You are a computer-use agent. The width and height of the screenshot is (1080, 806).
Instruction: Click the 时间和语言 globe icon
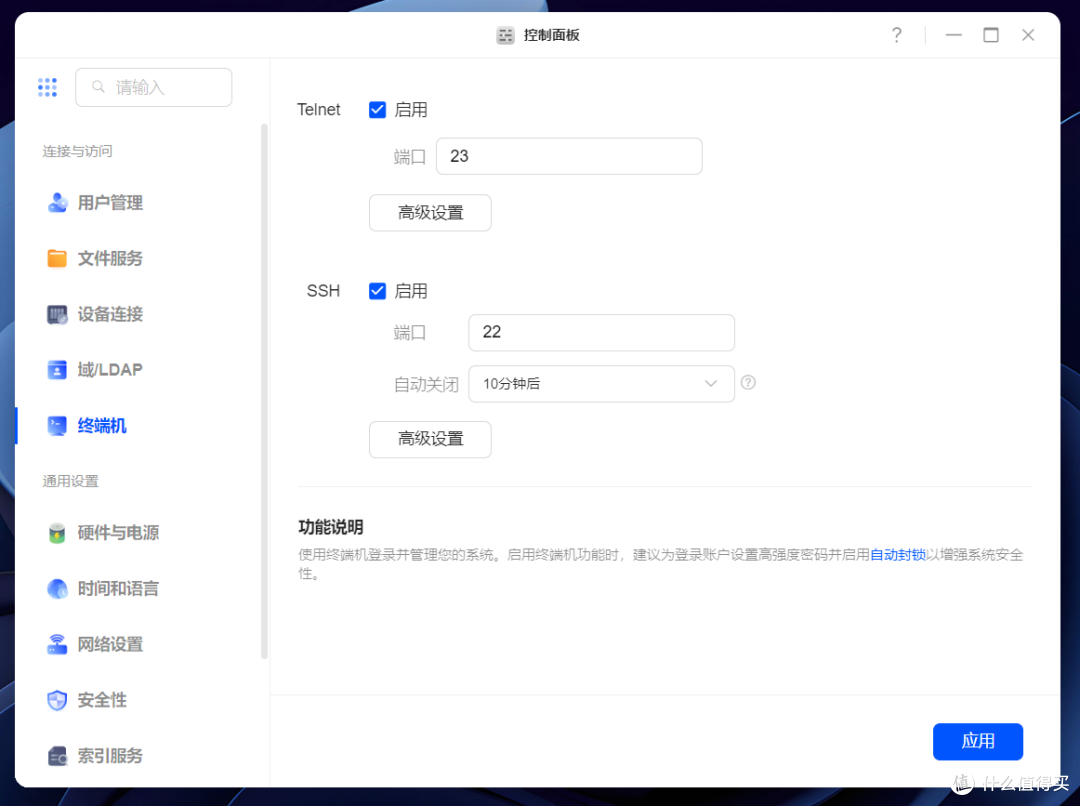click(57, 588)
